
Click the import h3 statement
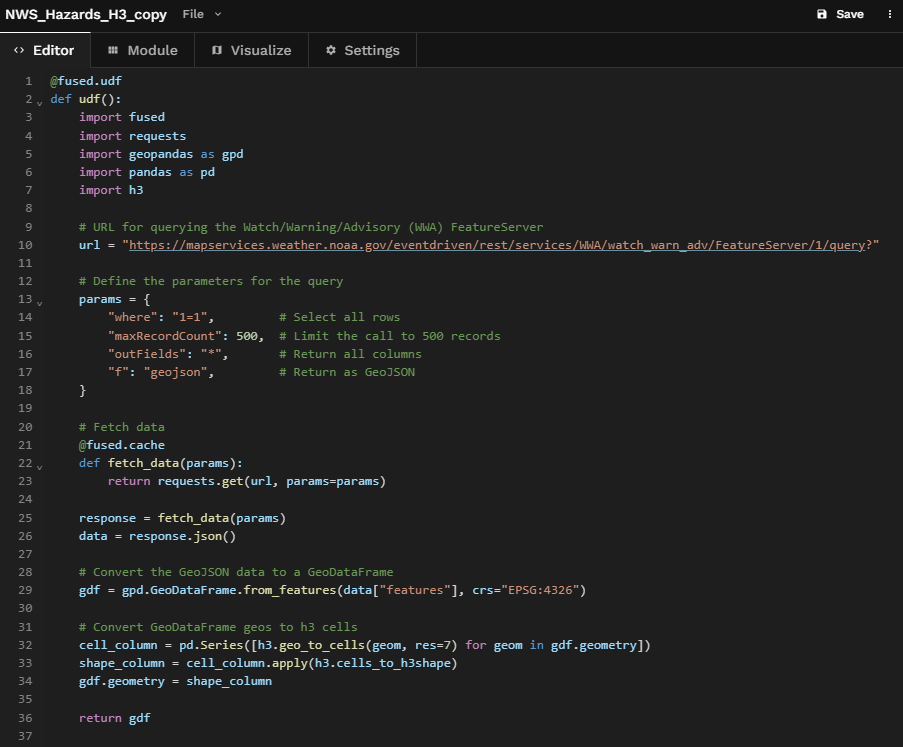point(111,190)
